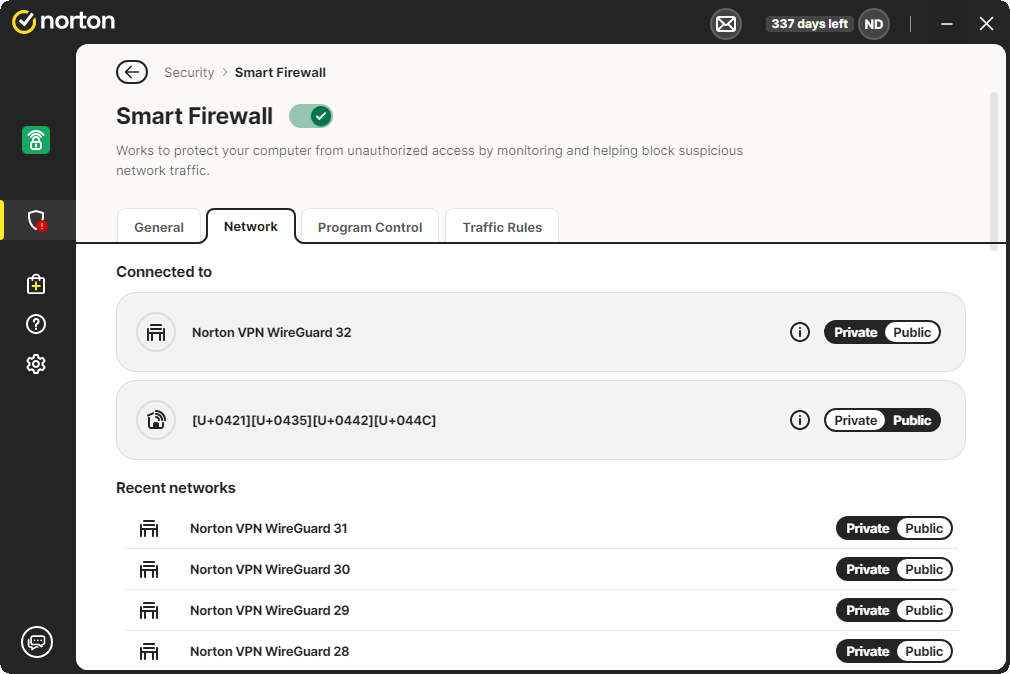Open the mail notifications envelope icon
The height and width of the screenshot is (674, 1010).
coord(726,24)
